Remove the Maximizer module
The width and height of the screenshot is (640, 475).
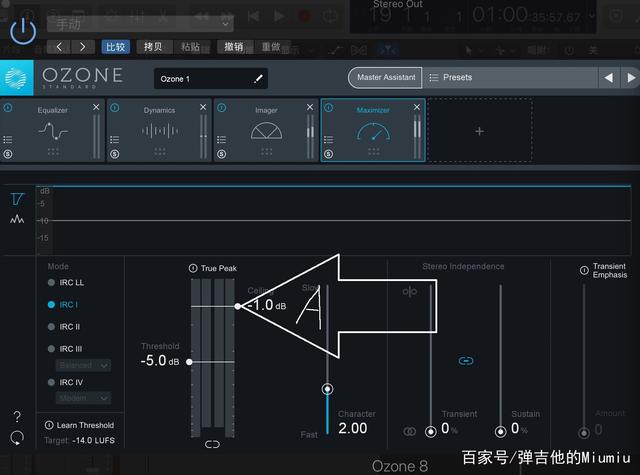[417, 107]
